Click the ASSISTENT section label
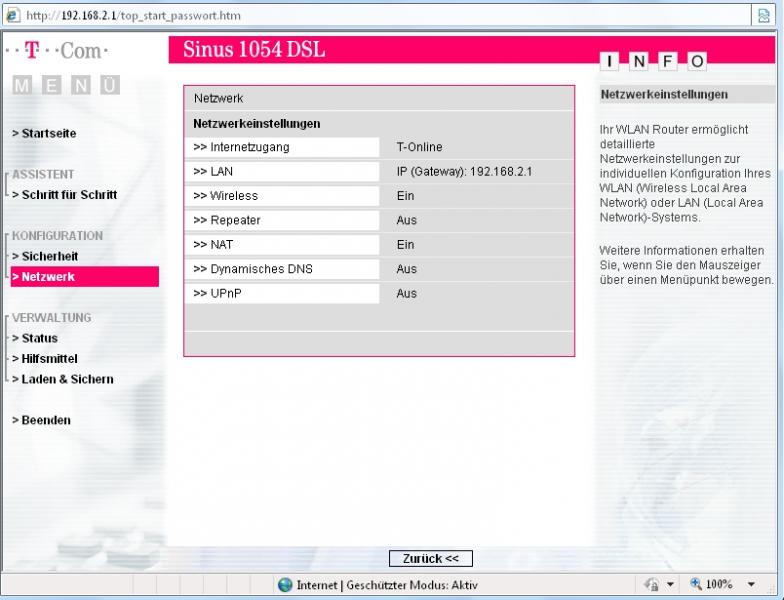This screenshot has width=784, height=600. pos(43,174)
